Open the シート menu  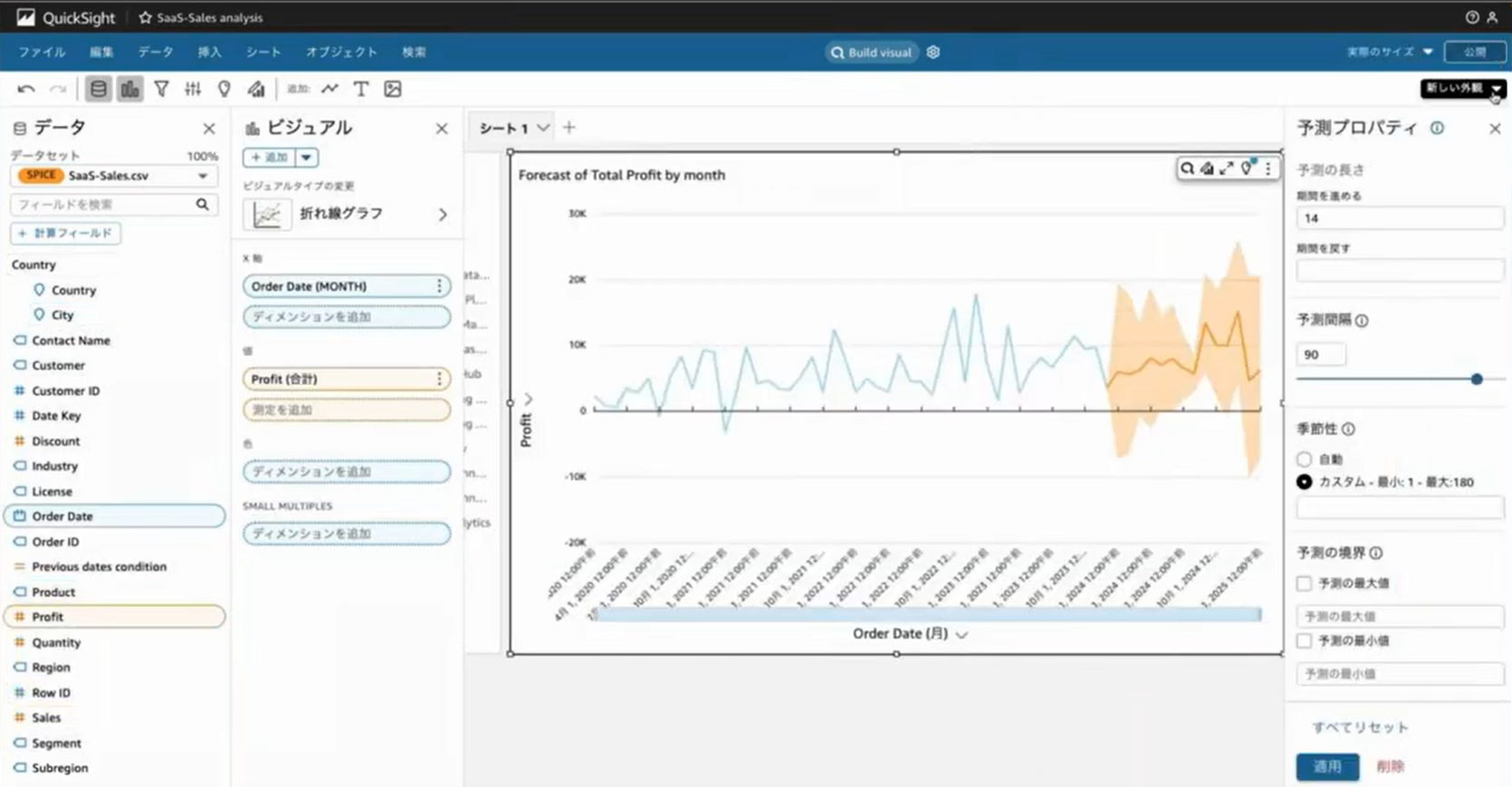(263, 52)
